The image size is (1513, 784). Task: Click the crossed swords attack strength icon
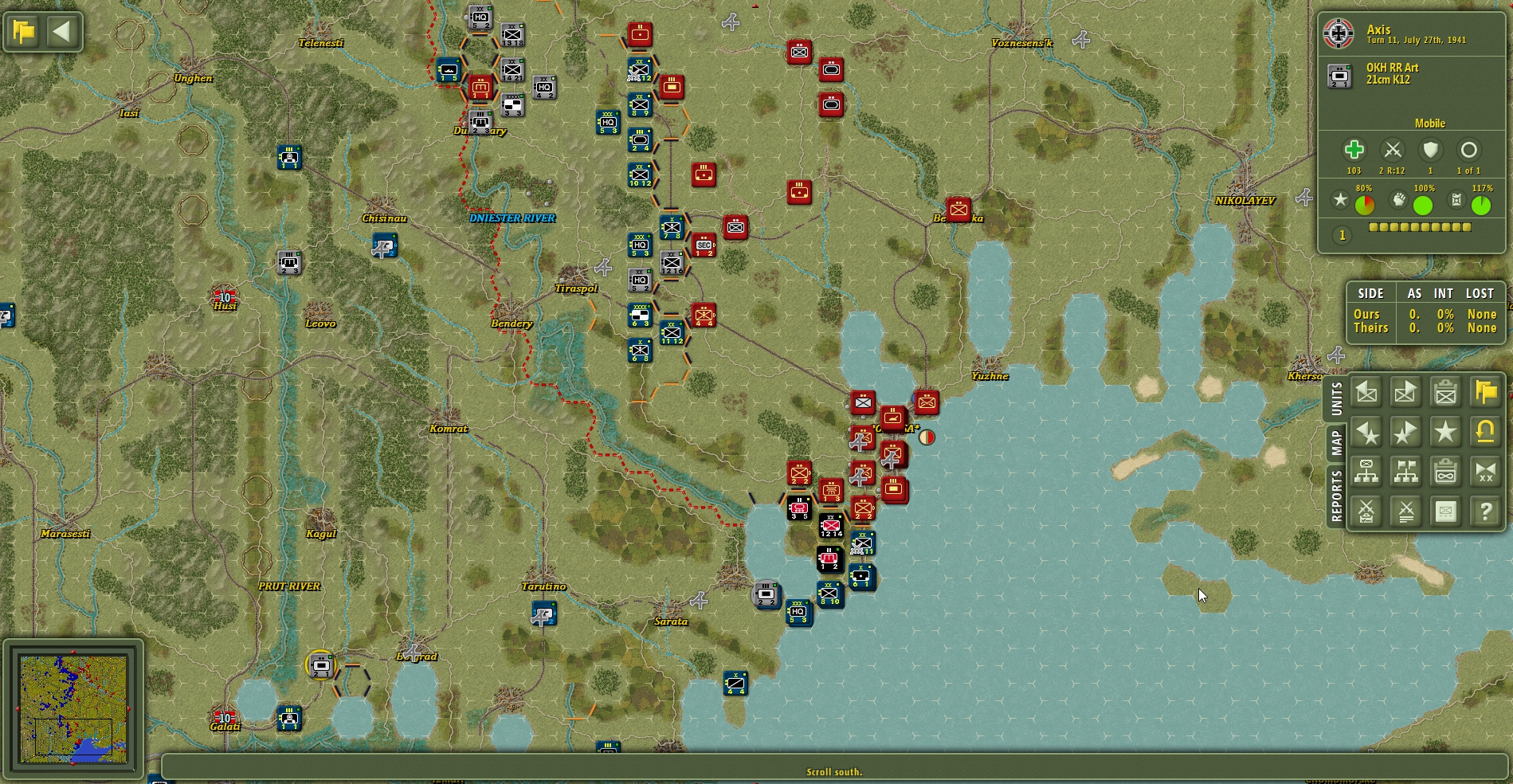1392,150
